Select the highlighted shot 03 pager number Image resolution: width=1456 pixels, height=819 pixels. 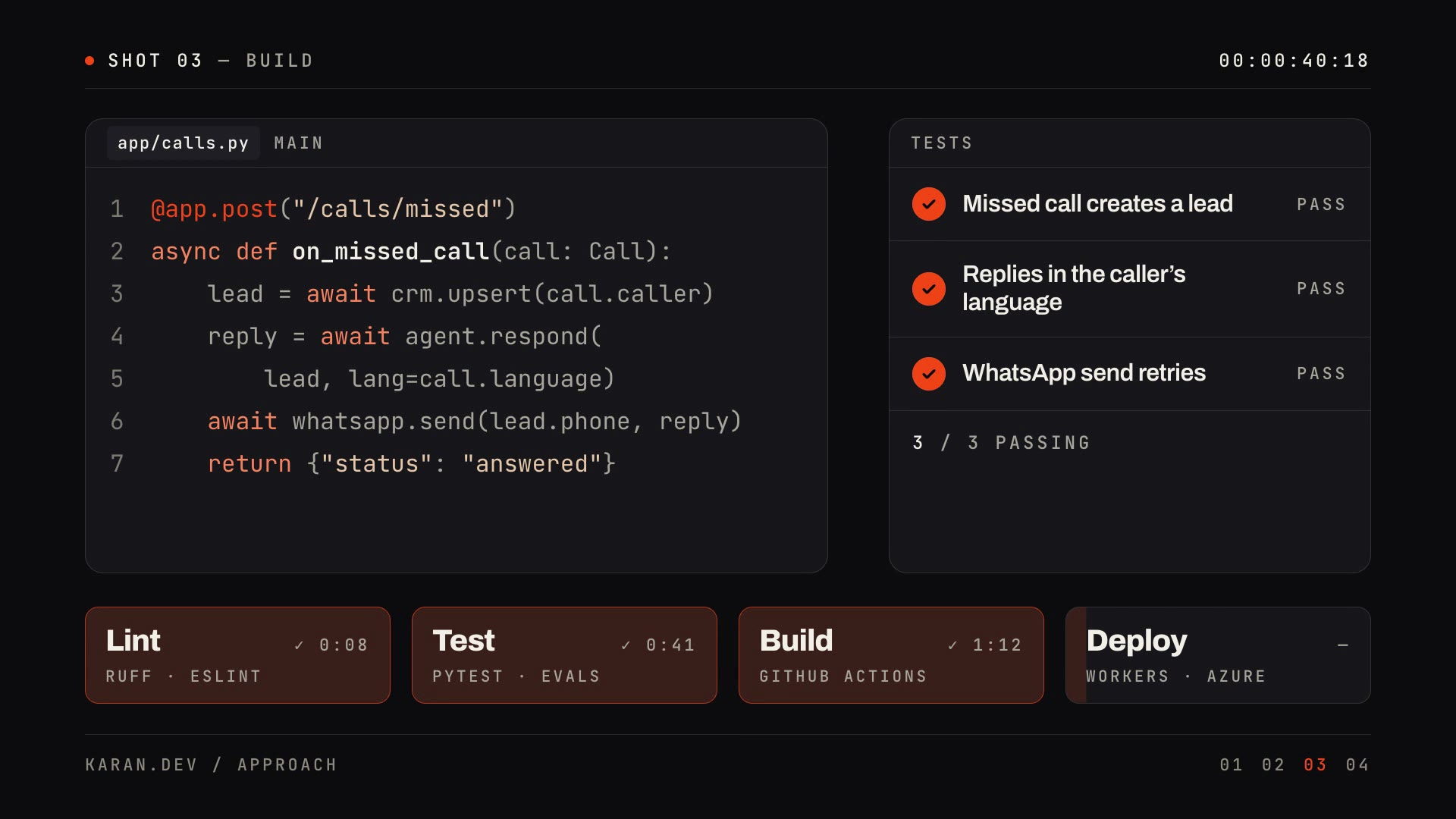click(x=1315, y=764)
